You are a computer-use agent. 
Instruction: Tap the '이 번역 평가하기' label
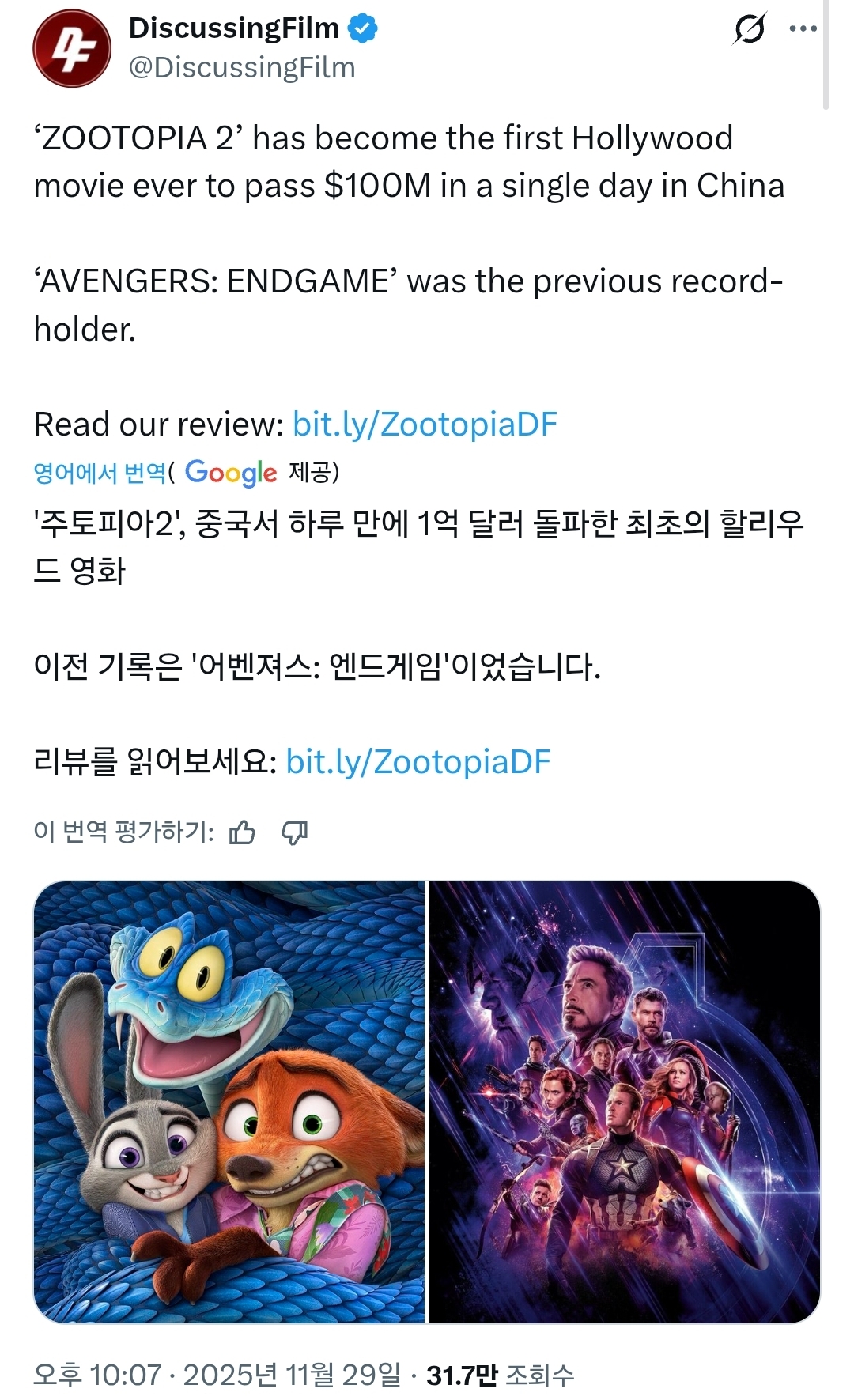[x=123, y=832]
